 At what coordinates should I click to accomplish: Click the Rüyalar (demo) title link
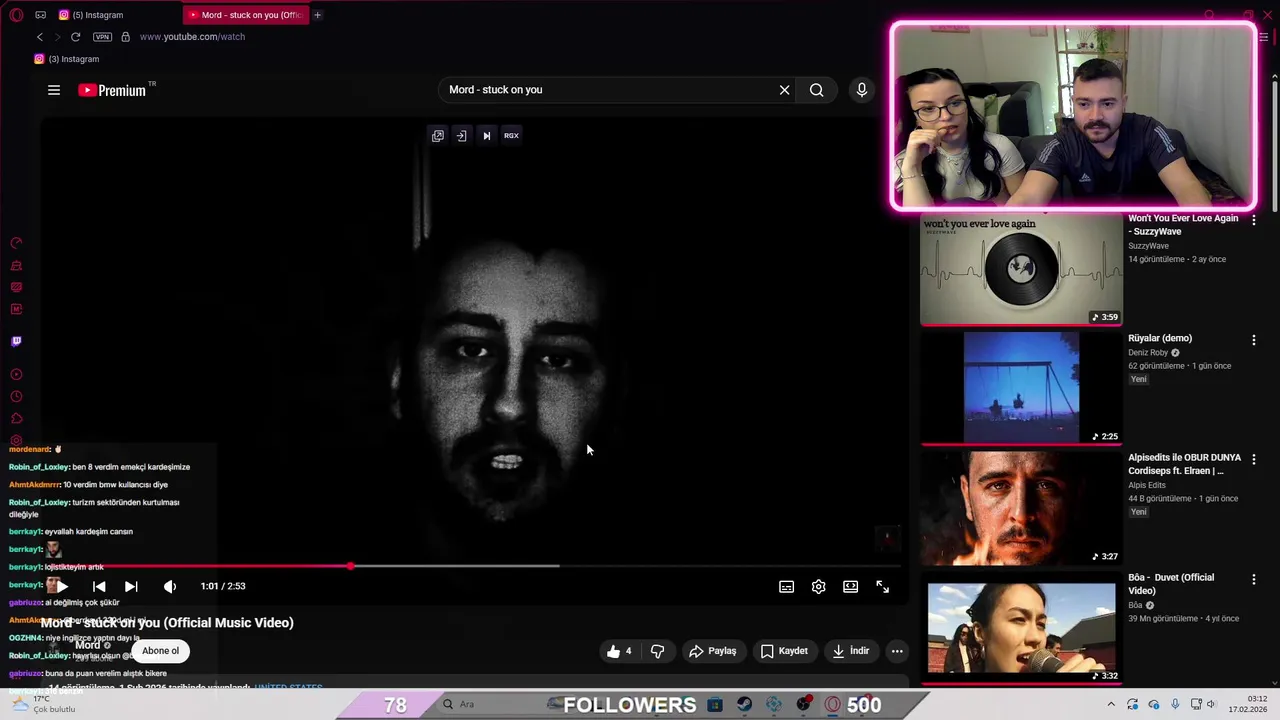click(1160, 338)
